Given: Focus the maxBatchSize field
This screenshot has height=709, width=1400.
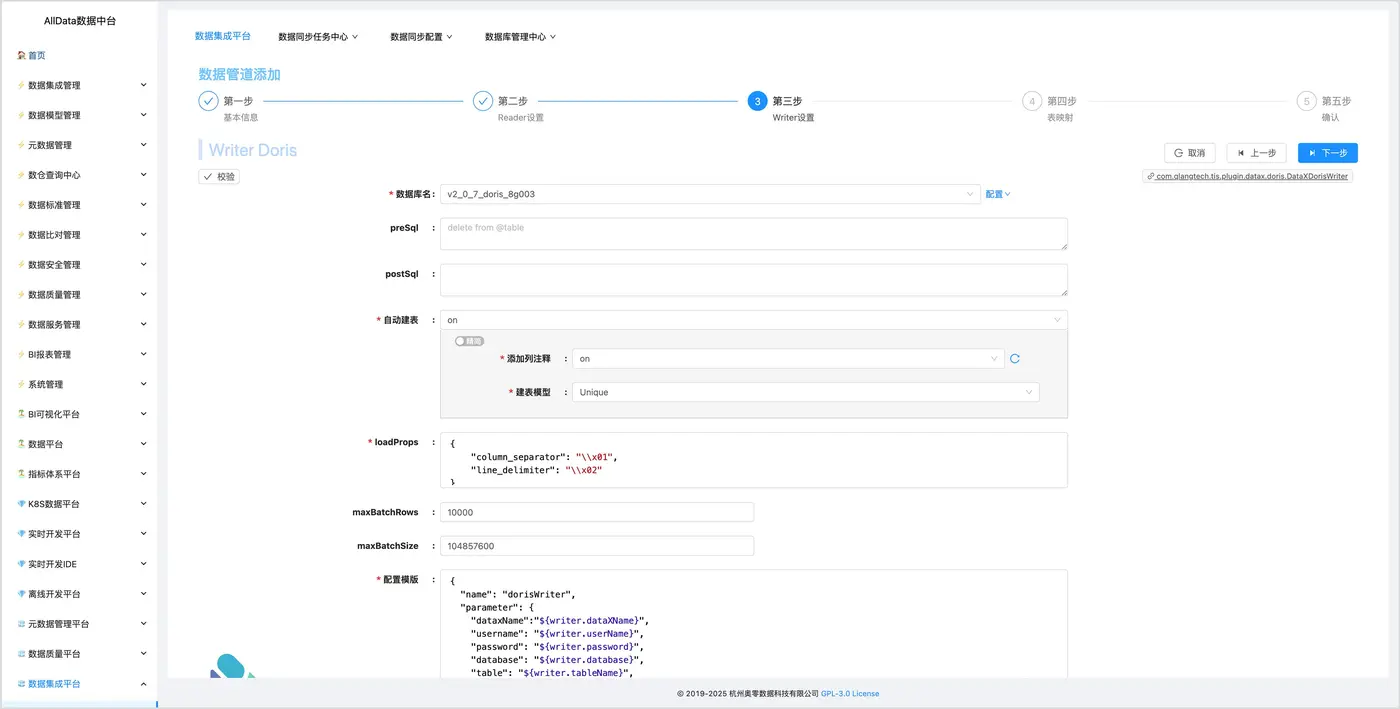Looking at the screenshot, I should click(597, 546).
